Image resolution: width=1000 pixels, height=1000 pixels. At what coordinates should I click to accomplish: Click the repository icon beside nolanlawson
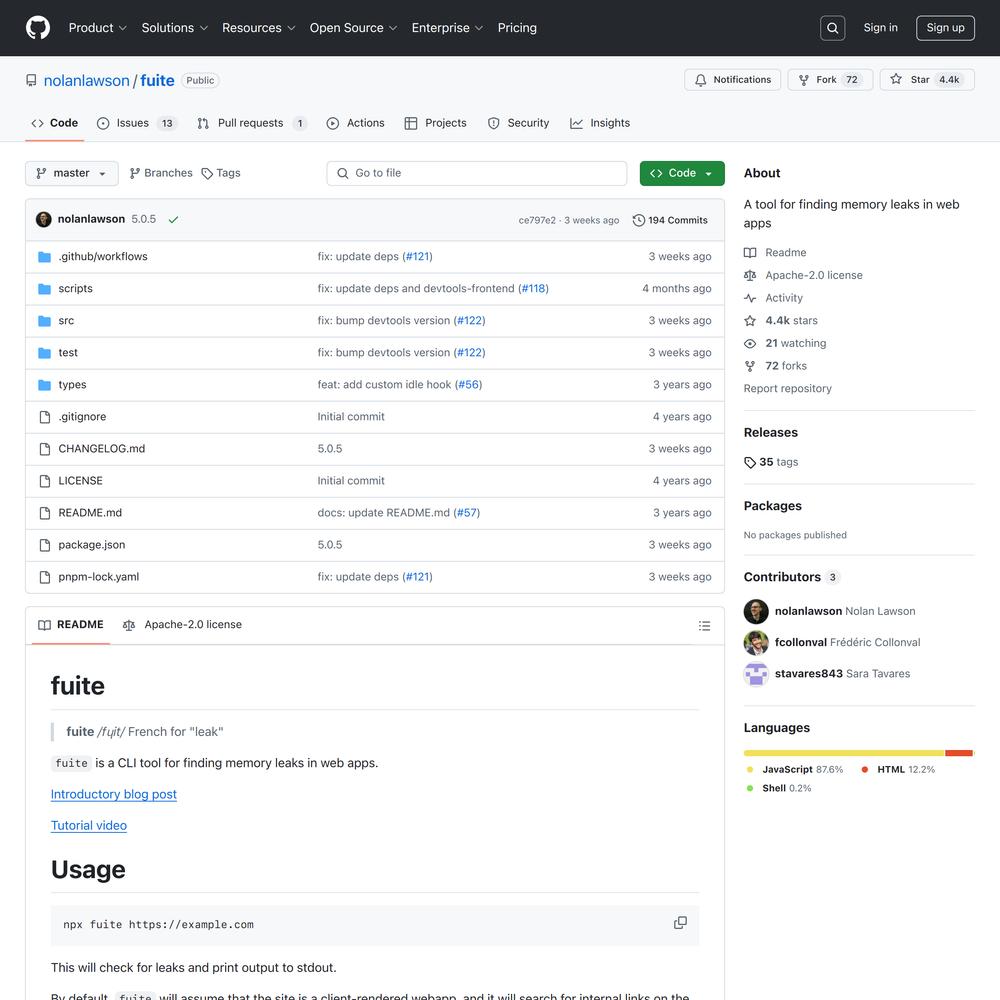(x=31, y=80)
